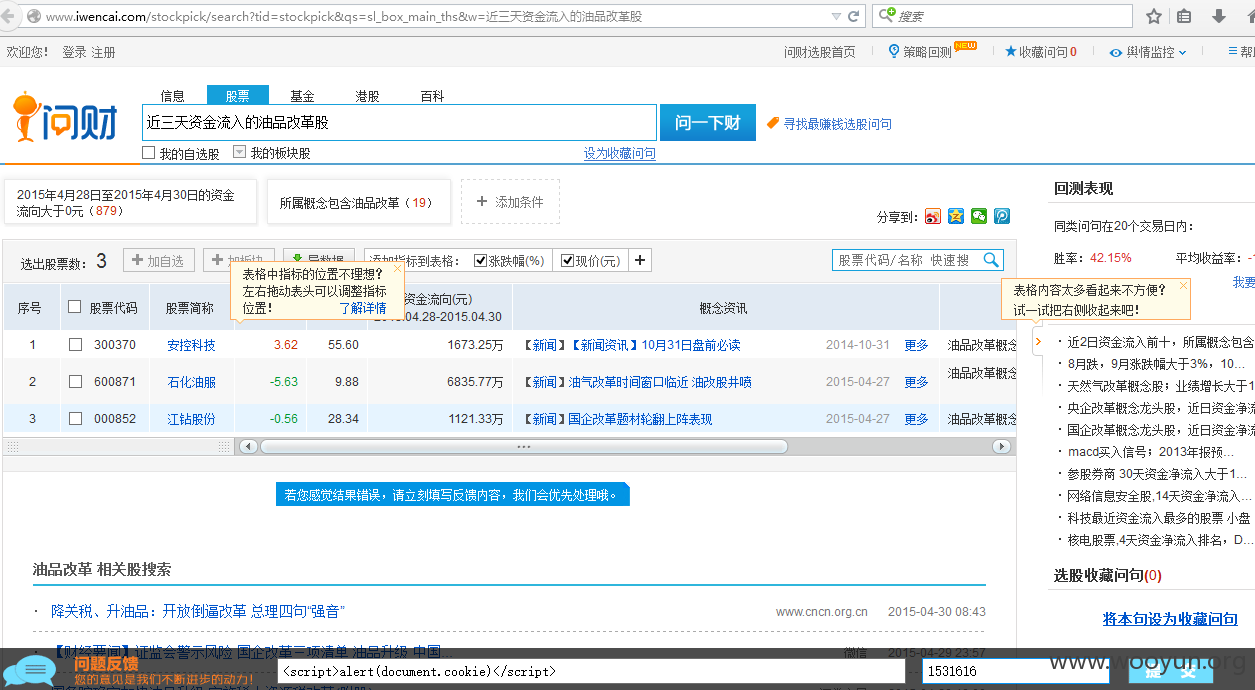
Task: Click 更多 in the 安控科技 row
Action: tap(916, 345)
